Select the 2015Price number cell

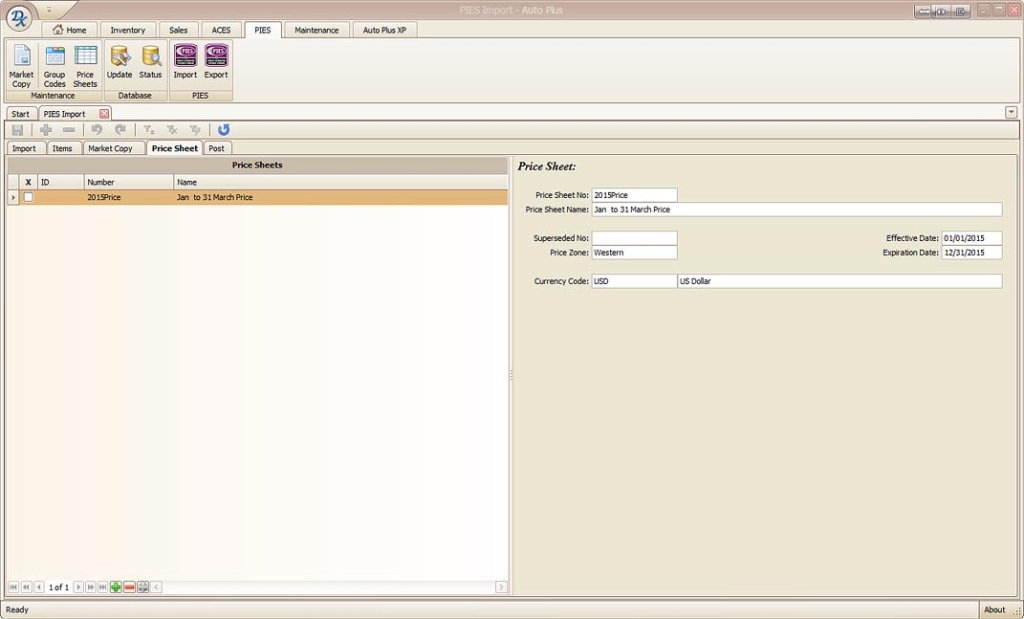[129, 197]
